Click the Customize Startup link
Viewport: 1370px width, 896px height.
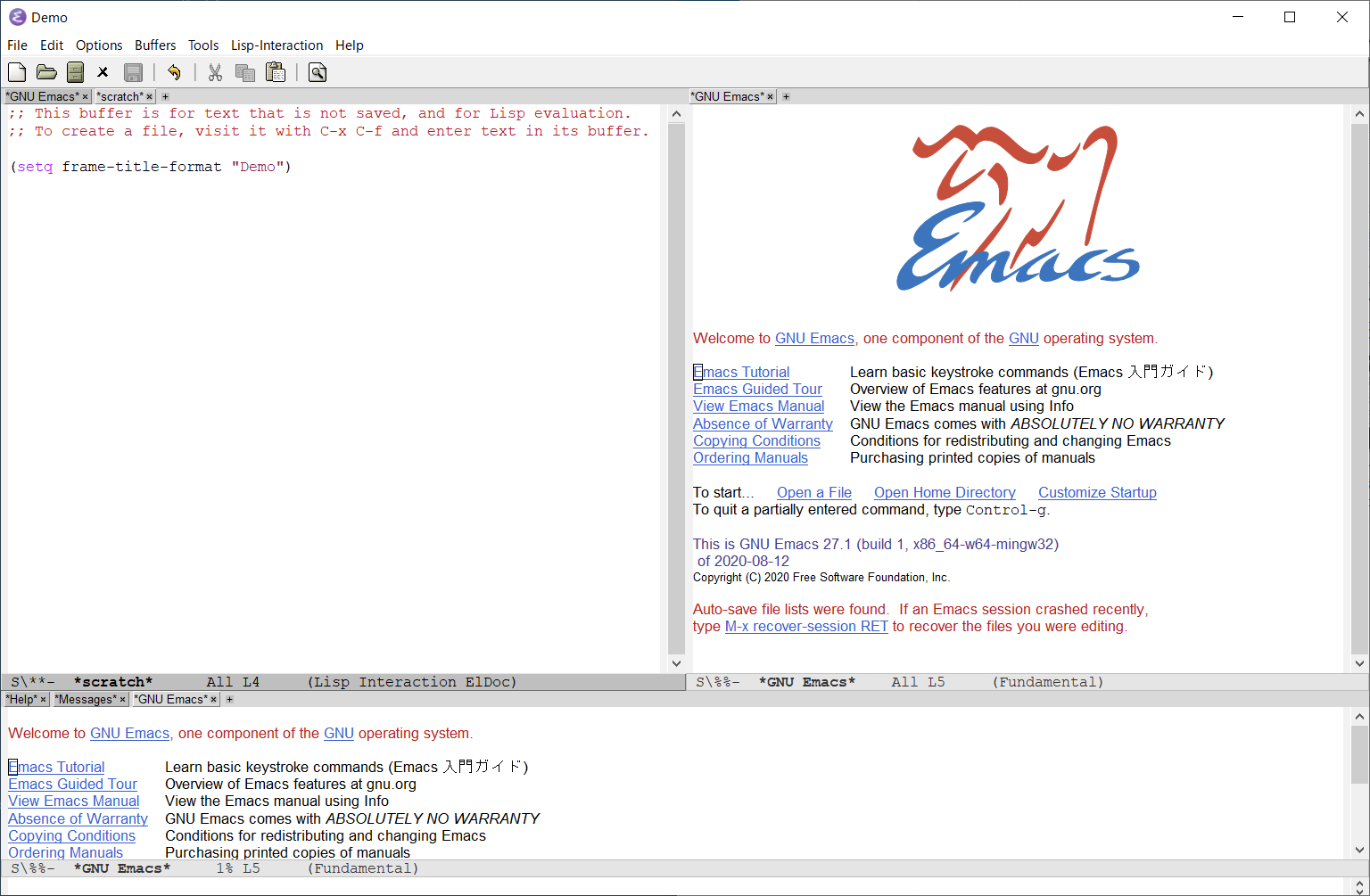[1097, 493]
